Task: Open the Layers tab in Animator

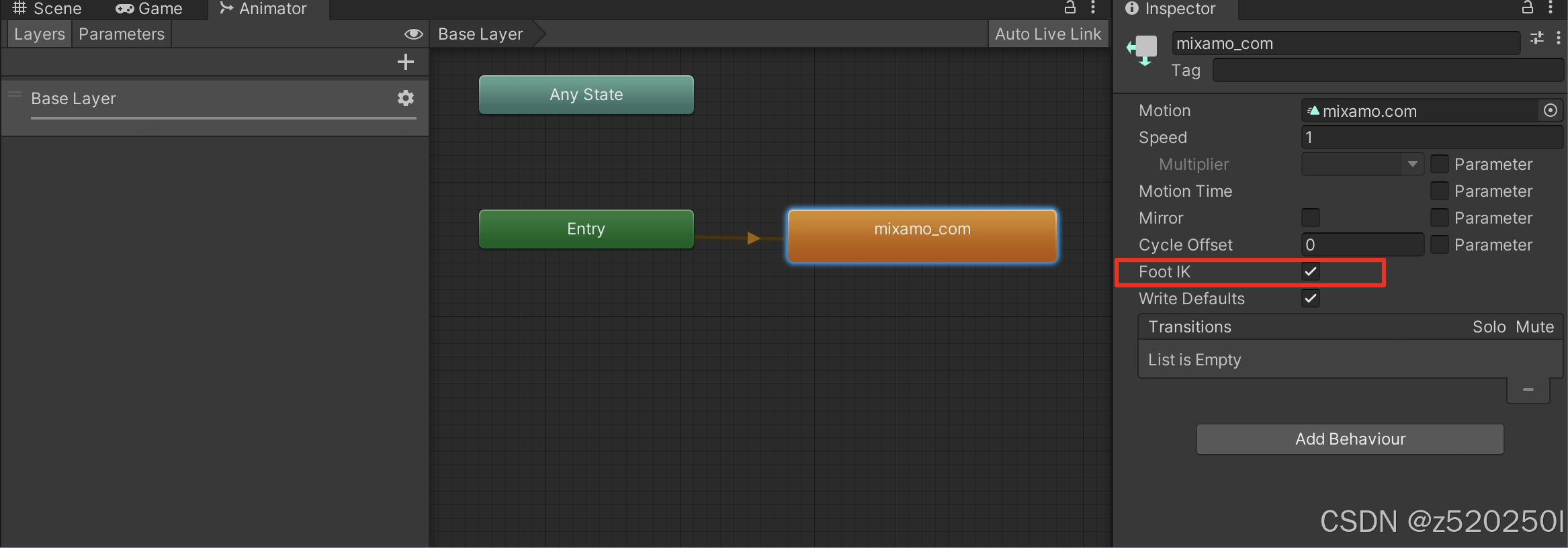Action: tap(39, 34)
